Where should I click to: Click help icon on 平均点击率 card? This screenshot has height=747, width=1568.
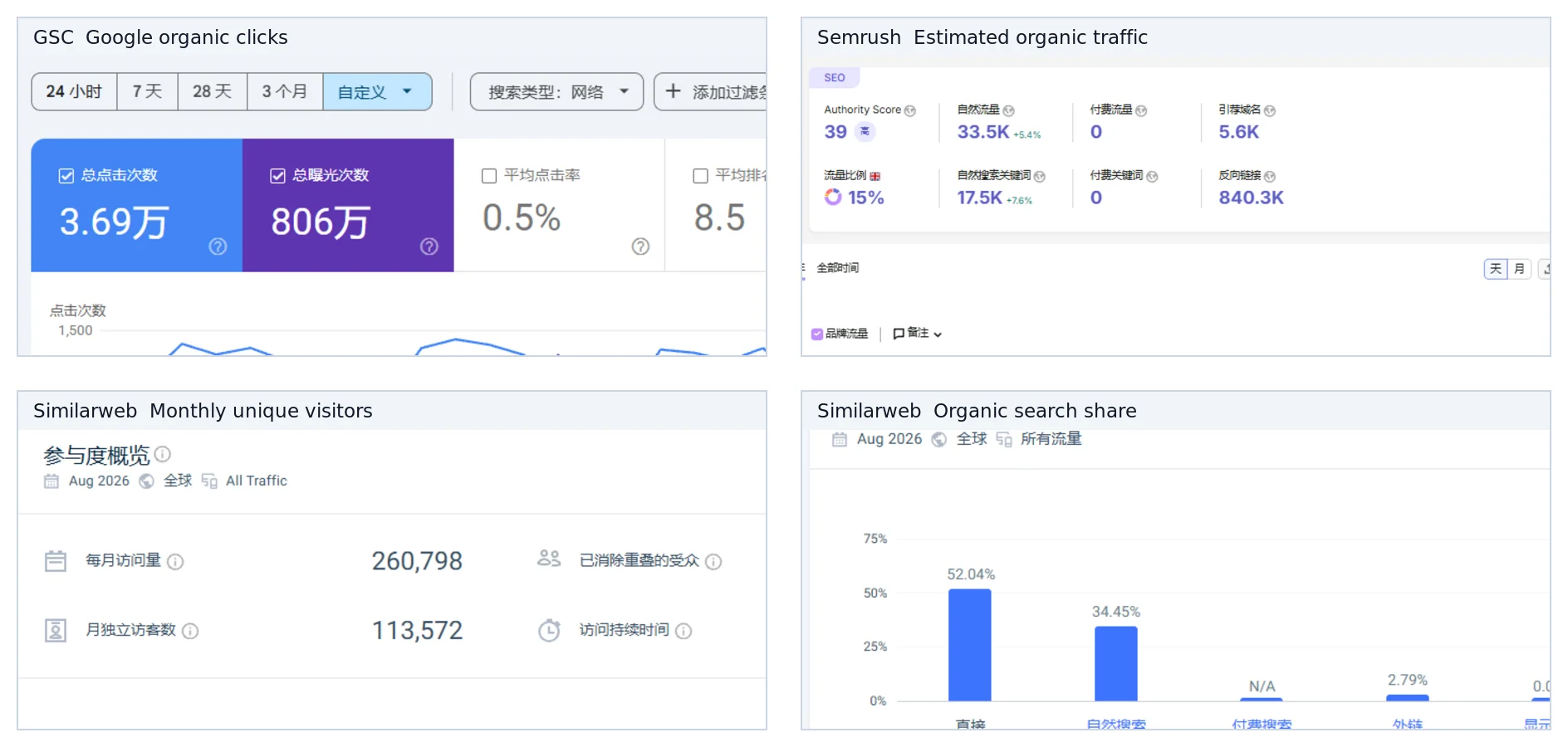coord(640,246)
